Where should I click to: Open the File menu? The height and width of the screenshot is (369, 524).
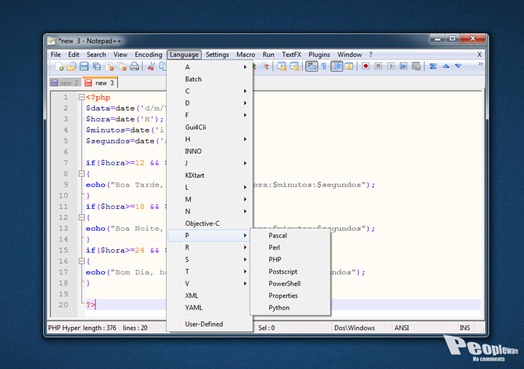[x=55, y=54]
